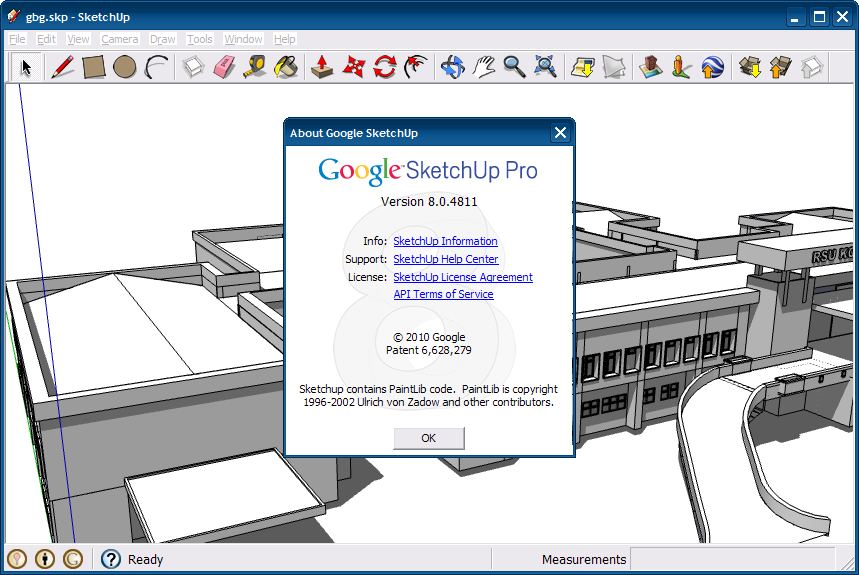Click the Toggle Terrain icon
This screenshot has width=859, height=575.
tap(614, 67)
